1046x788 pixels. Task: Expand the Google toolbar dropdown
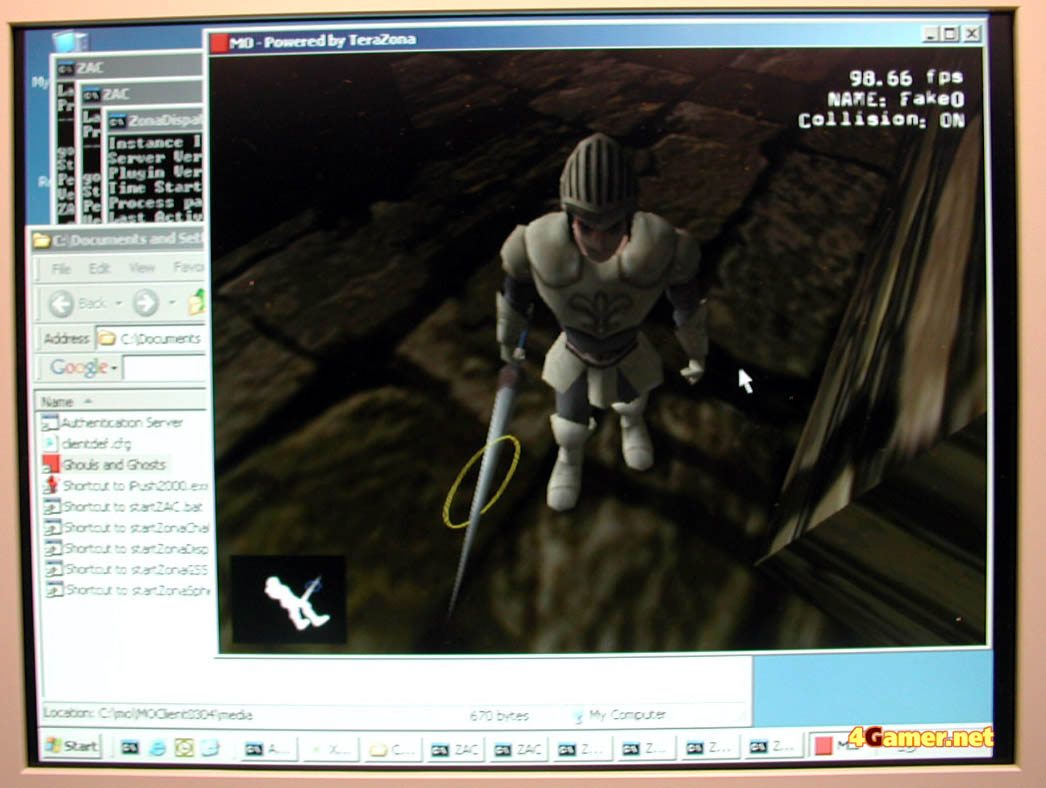114,368
